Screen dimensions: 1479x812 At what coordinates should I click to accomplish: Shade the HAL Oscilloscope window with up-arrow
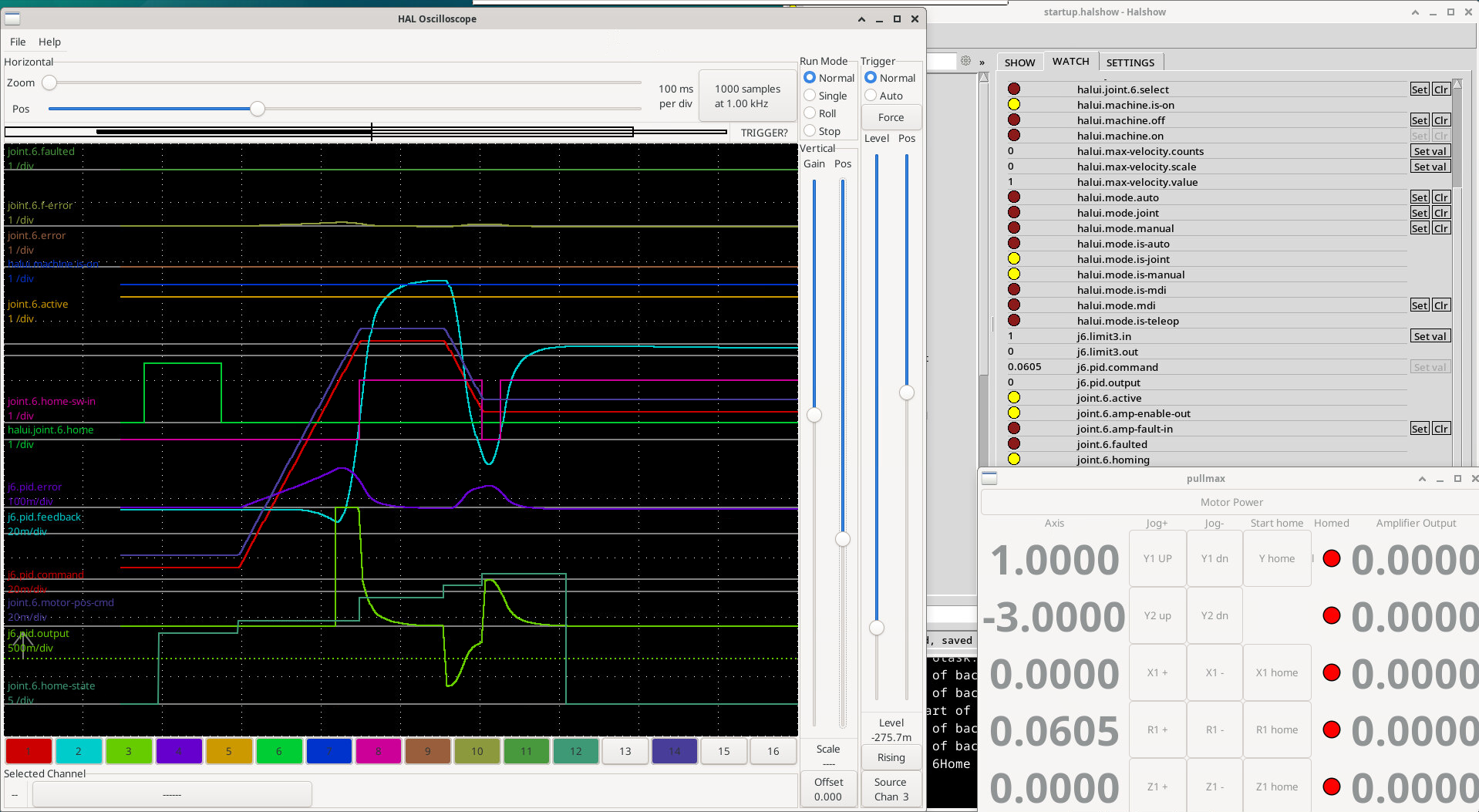[x=861, y=19]
